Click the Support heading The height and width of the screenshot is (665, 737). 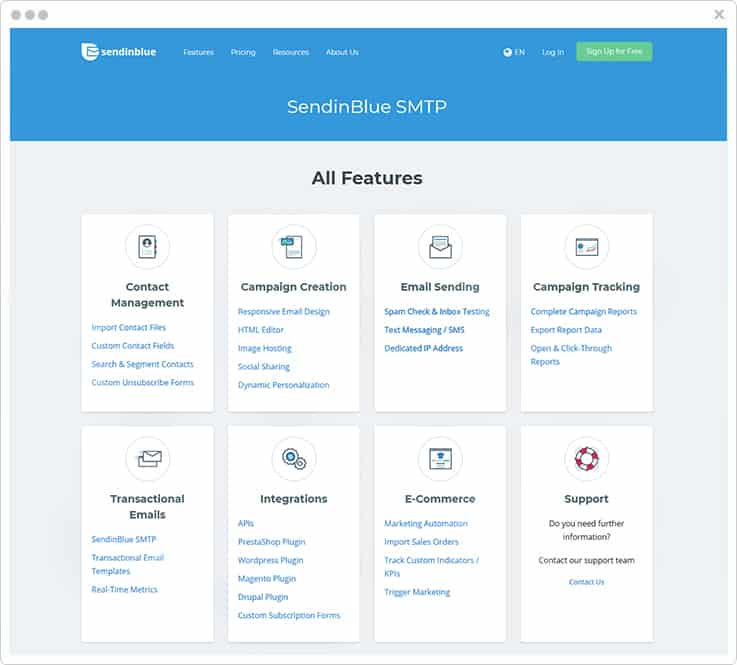pos(587,499)
